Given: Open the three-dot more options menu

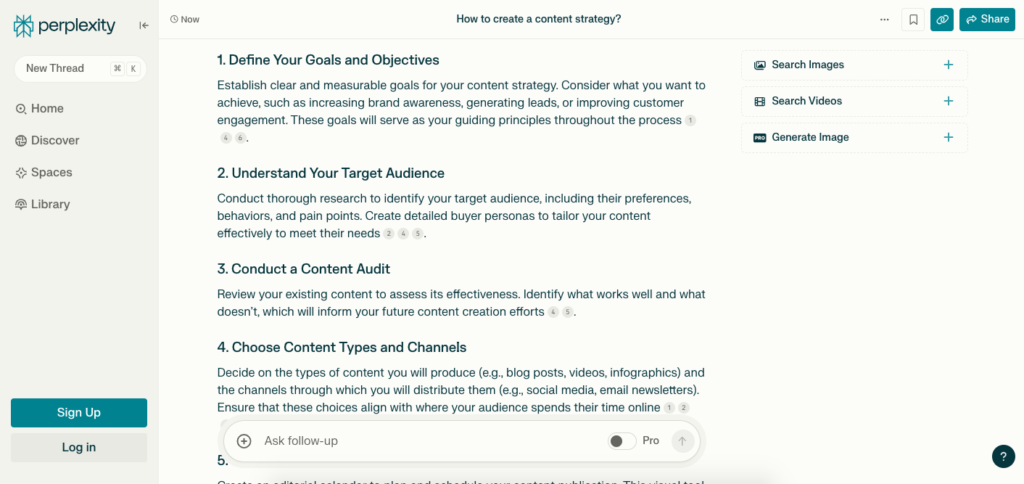Looking at the screenshot, I should click(884, 19).
